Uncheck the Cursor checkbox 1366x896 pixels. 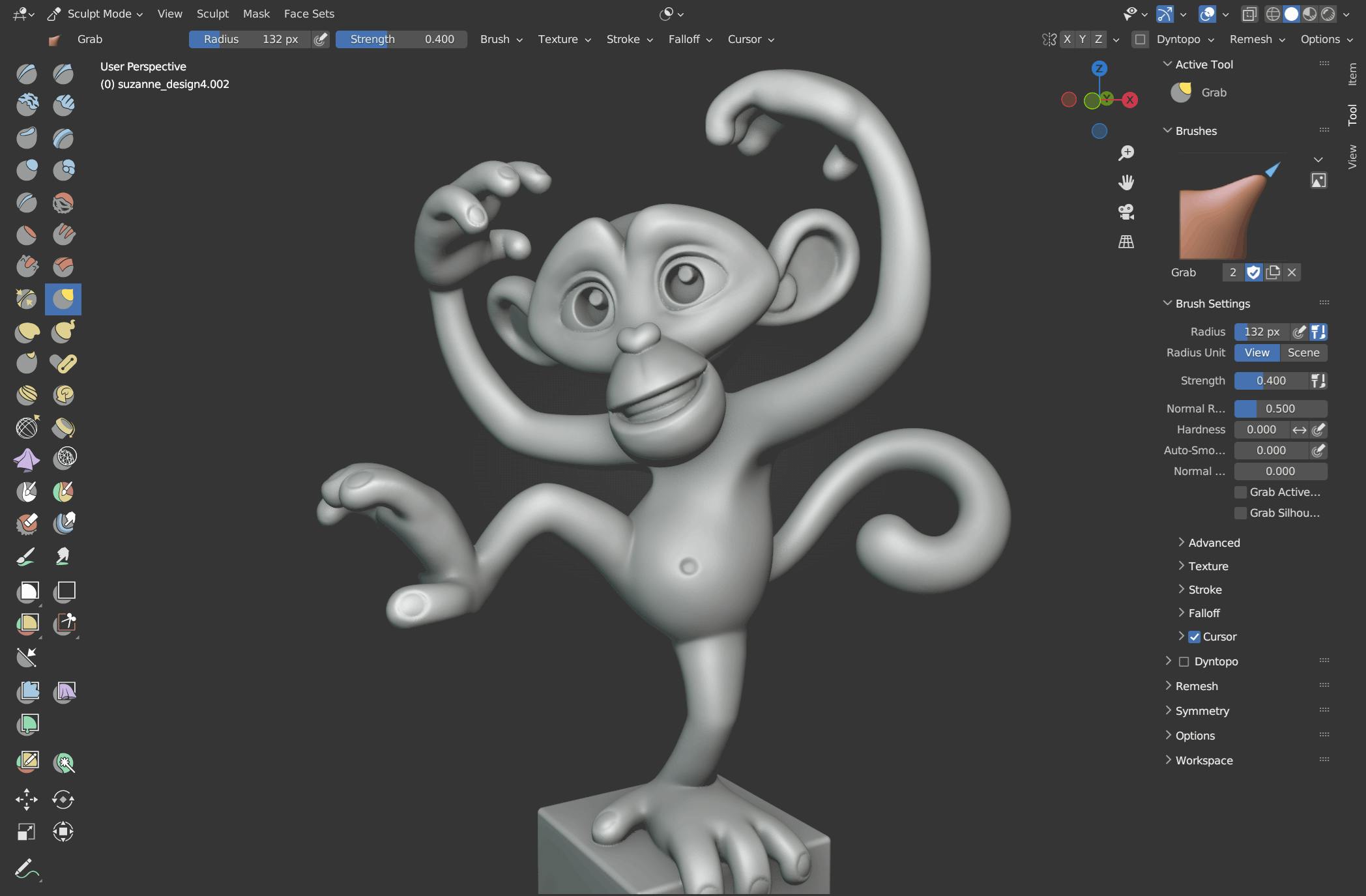(x=1195, y=637)
